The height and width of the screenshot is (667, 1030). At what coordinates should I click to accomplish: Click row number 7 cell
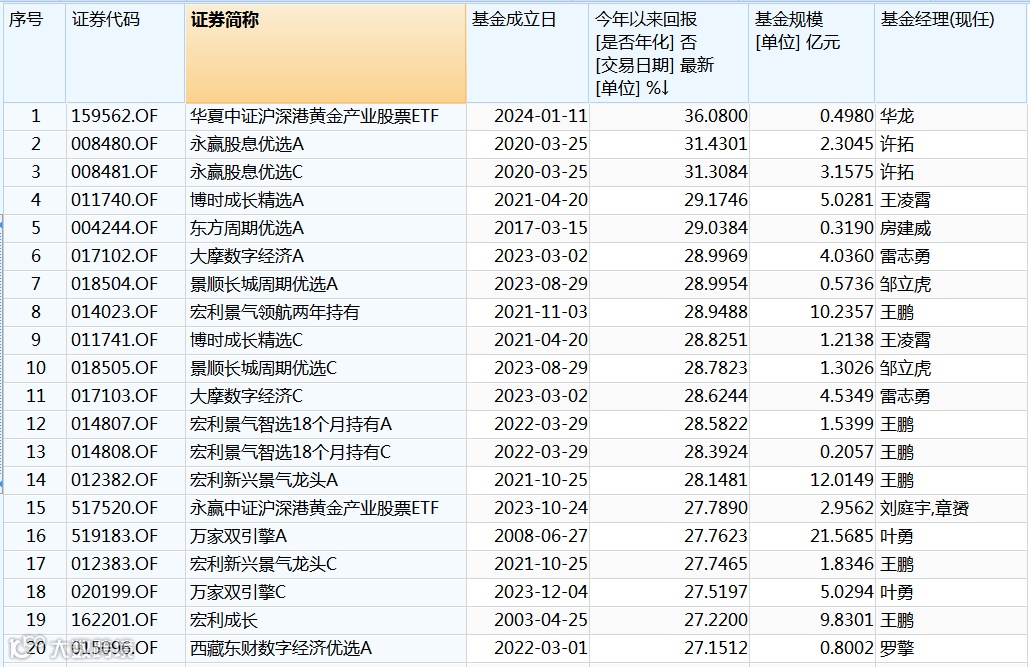pyautogui.click(x=35, y=284)
